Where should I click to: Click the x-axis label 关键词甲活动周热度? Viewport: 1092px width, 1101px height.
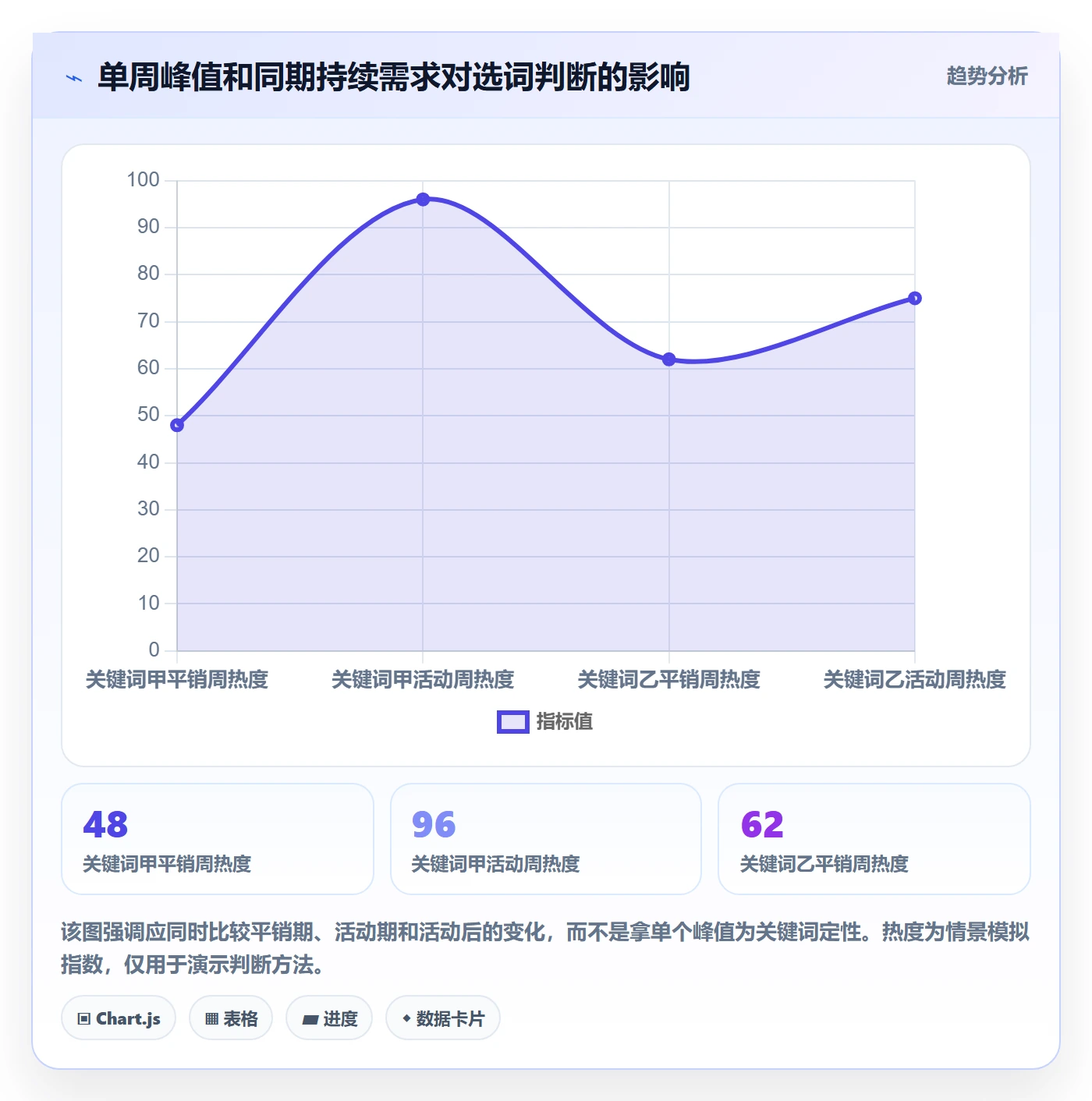423,680
